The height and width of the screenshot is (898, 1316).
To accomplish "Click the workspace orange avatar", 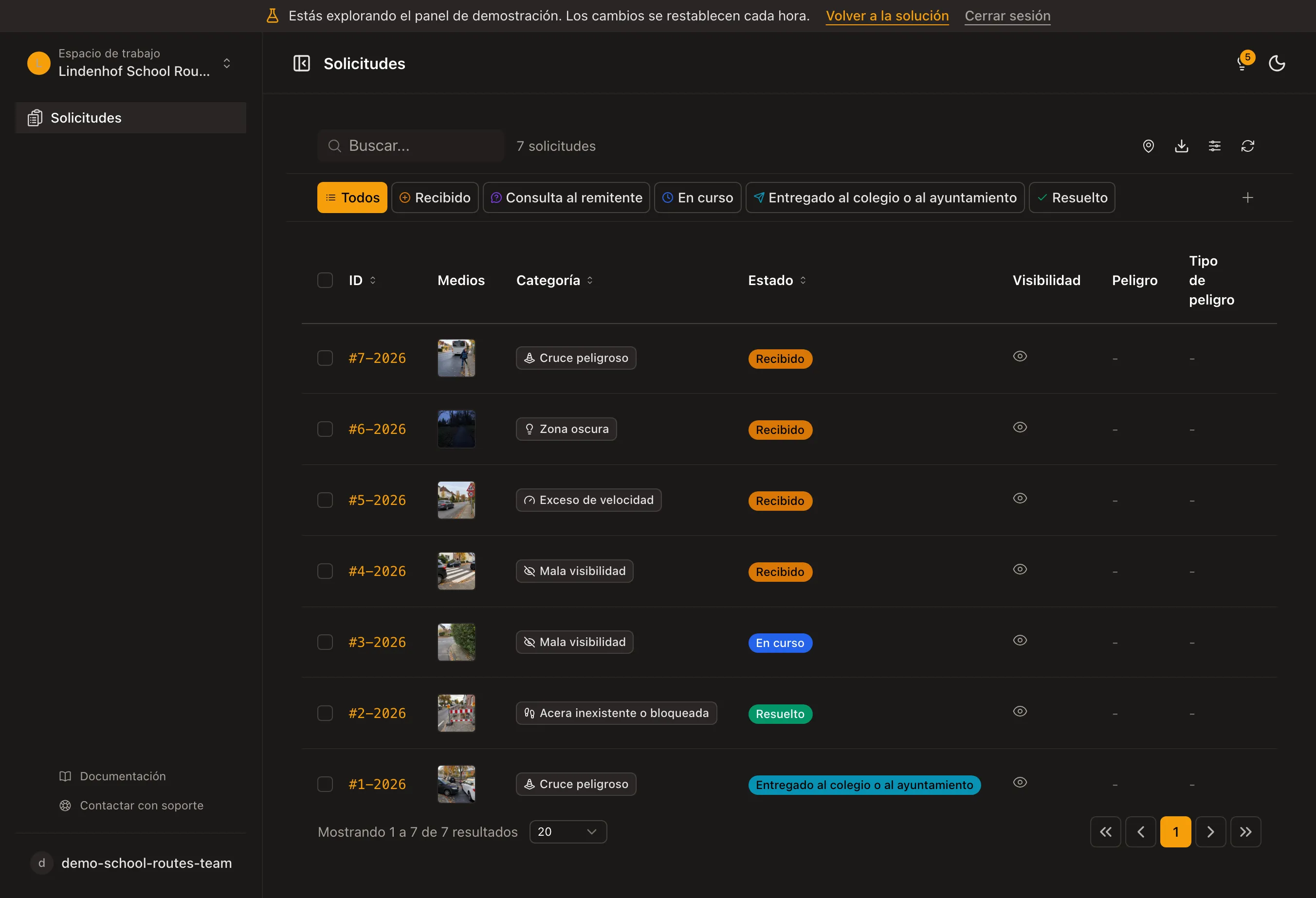I will (39, 63).
